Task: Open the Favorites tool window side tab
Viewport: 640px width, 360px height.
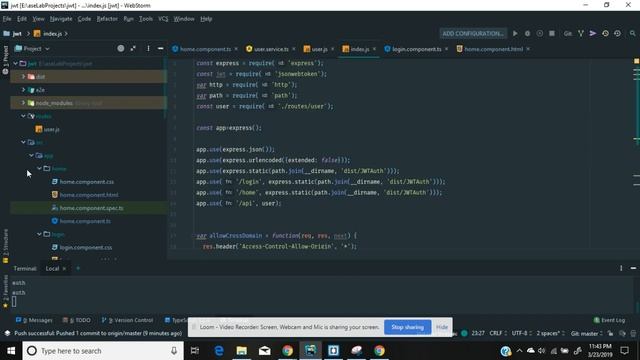Action: 5,292
